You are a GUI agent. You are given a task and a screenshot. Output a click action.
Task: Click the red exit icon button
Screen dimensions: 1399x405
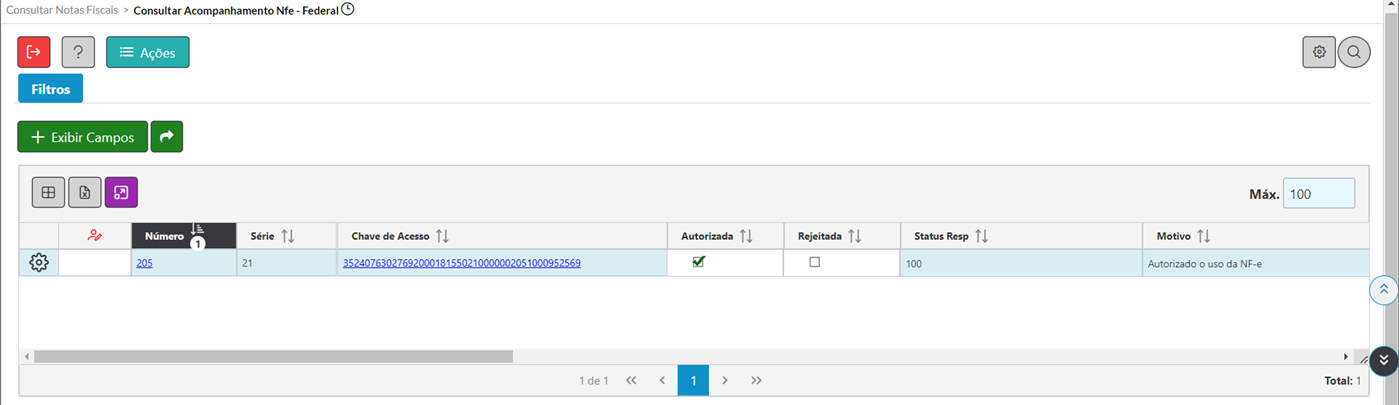tap(34, 52)
